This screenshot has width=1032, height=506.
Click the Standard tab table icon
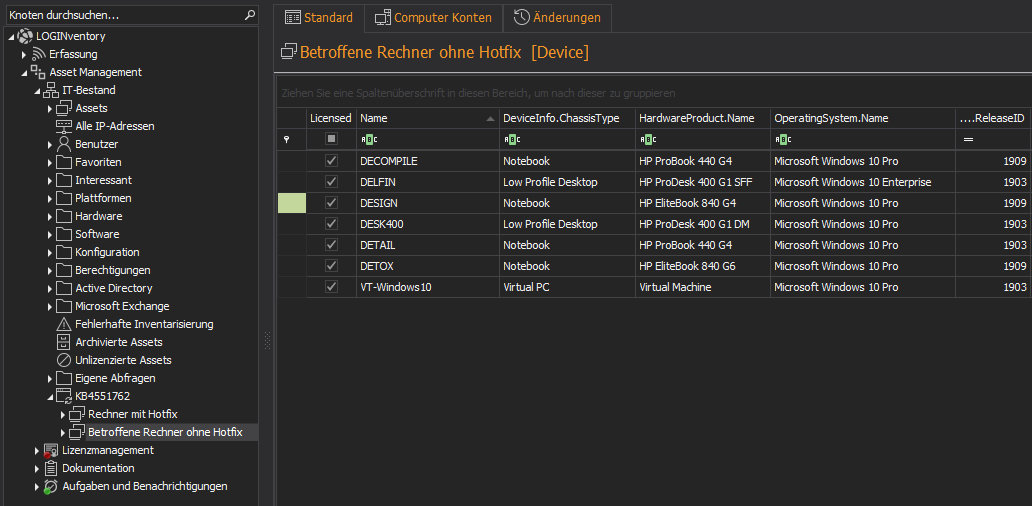(x=293, y=18)
